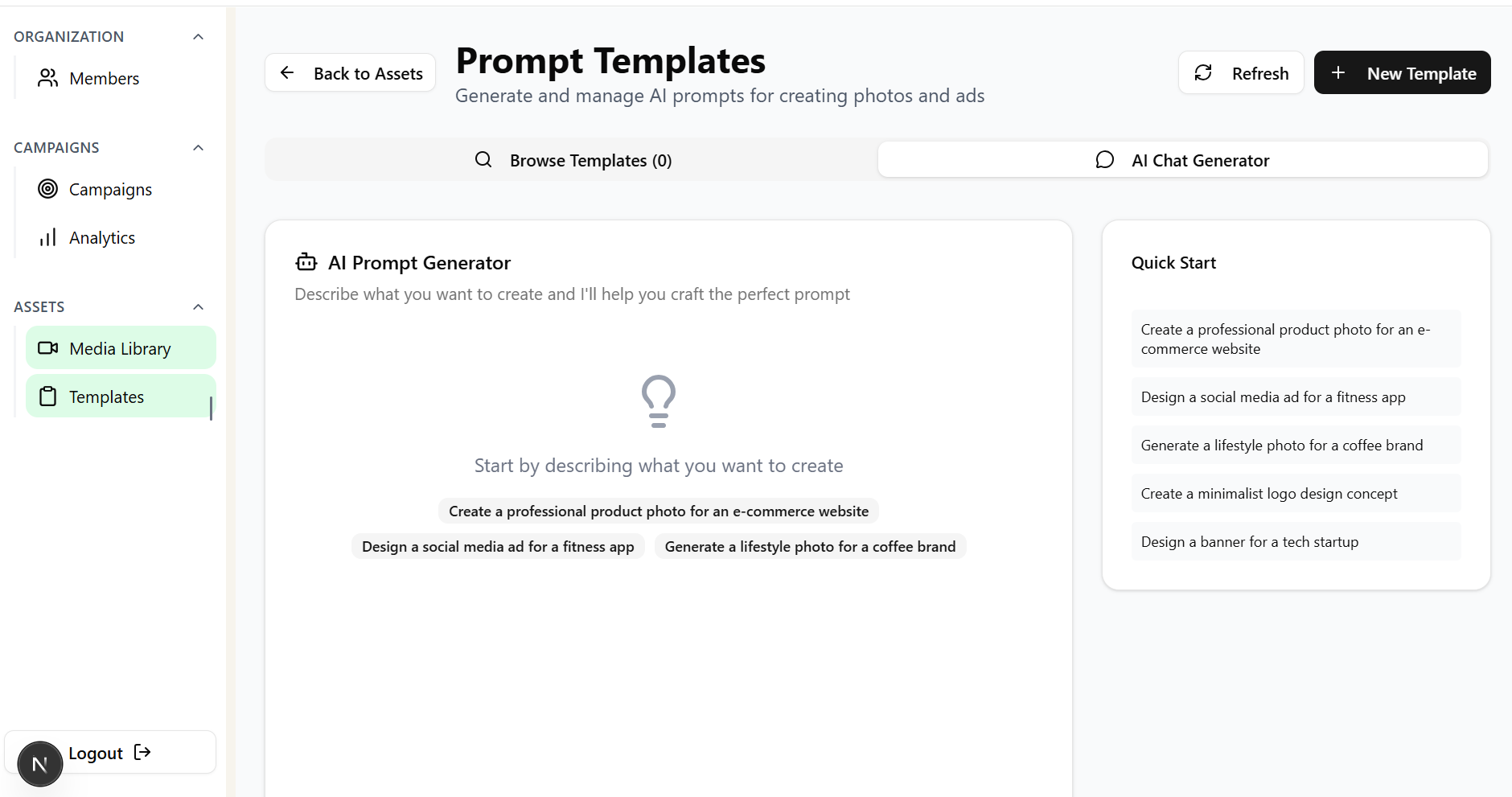The image size is (1512, 797).
Task: Collapse the Organization section
Action: (x=199, y=37)
